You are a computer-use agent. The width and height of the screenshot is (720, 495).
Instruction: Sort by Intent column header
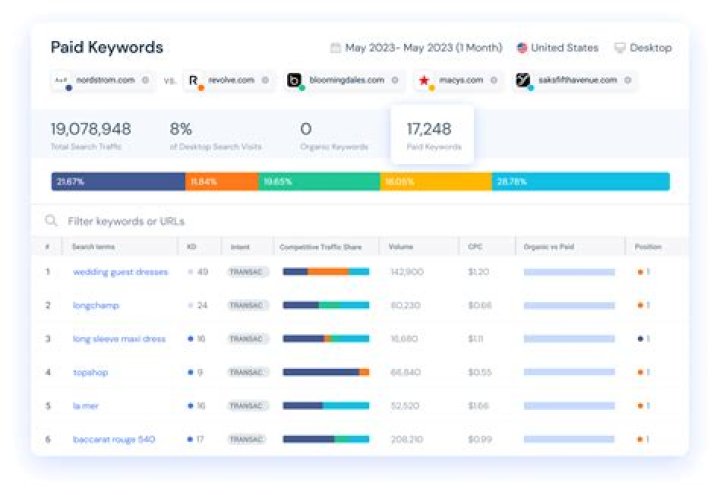pos(240,247)
